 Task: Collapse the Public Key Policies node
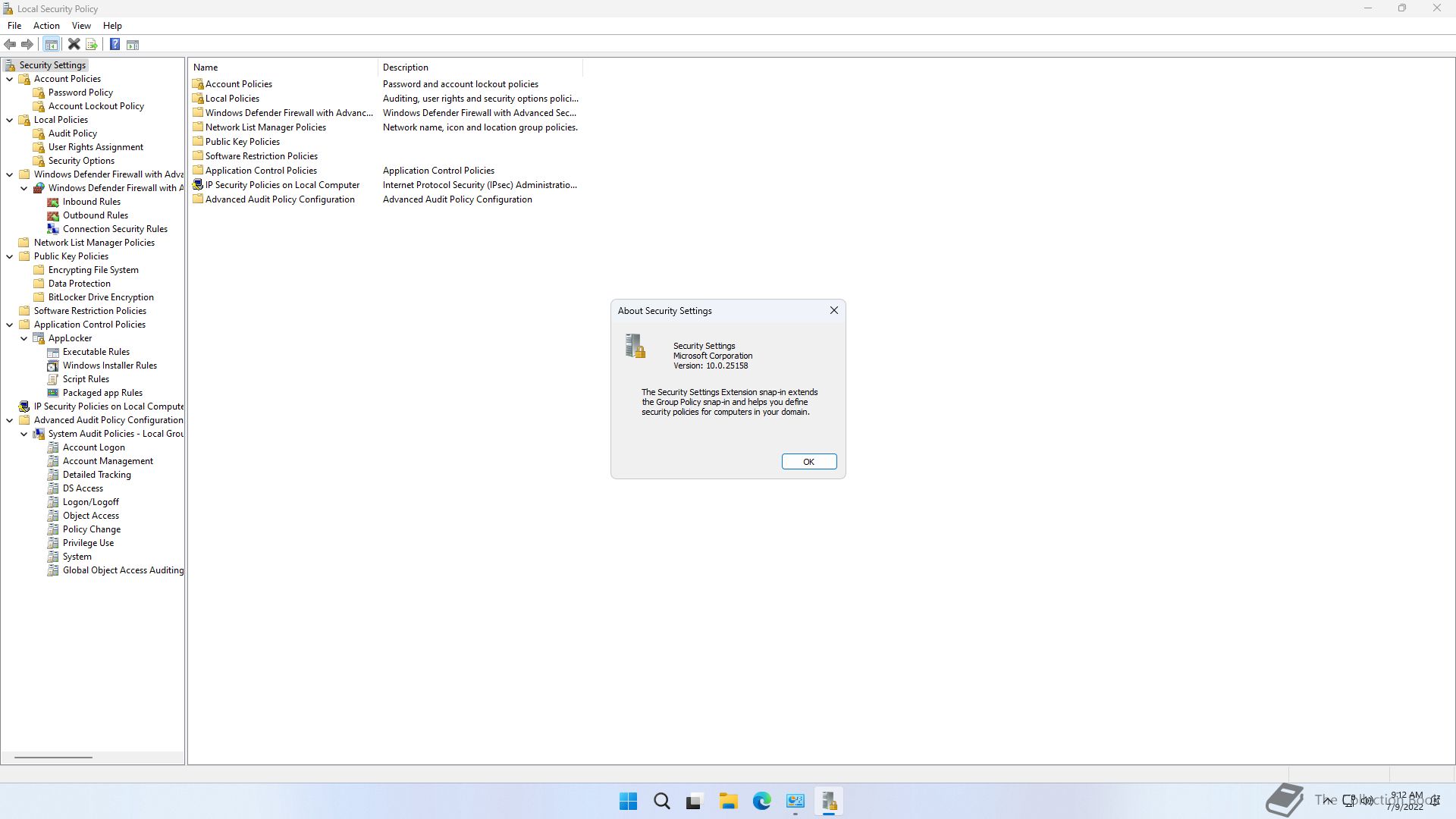(x=10, y=256)
